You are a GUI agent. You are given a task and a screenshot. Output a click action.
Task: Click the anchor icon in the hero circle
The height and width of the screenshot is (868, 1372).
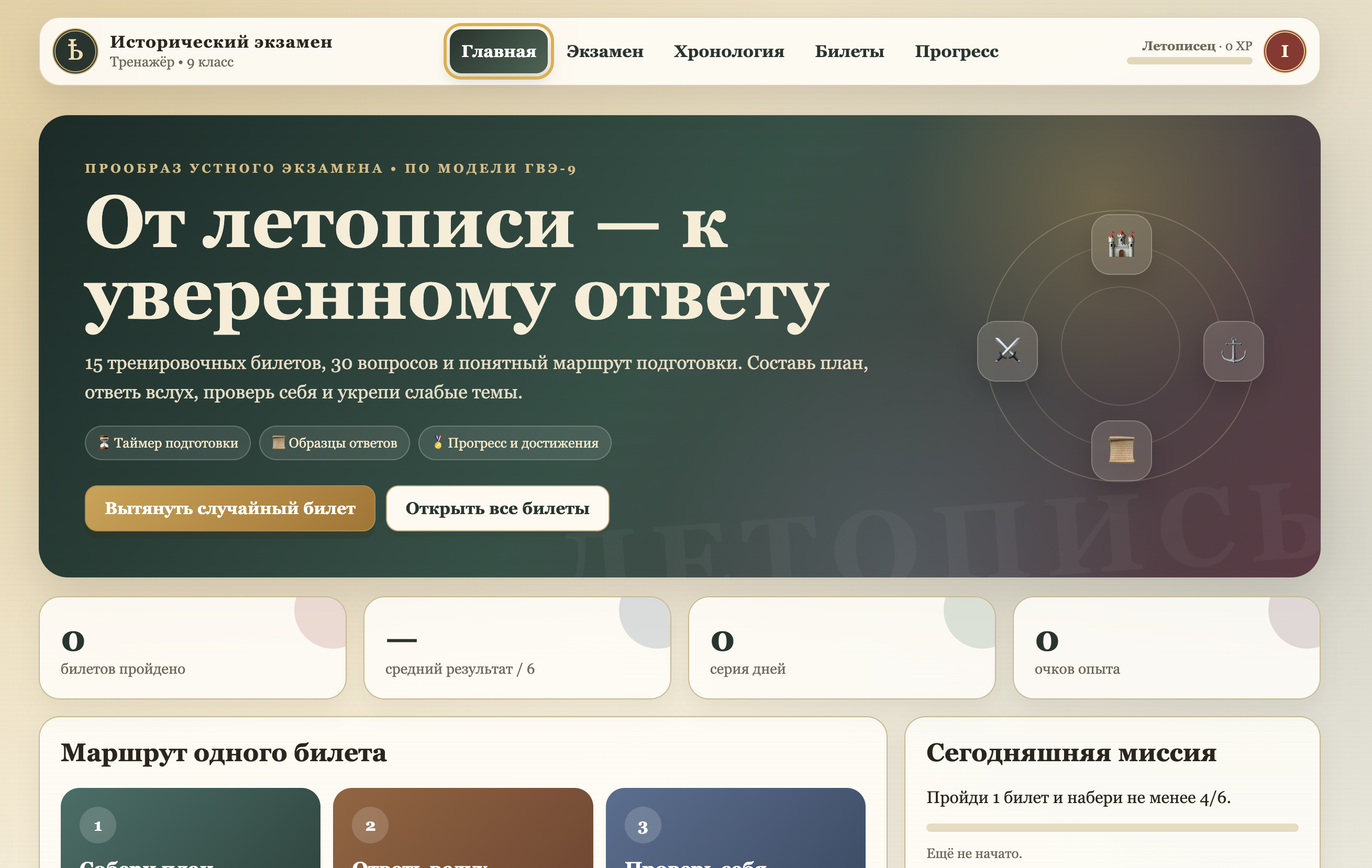point(1233,351)
